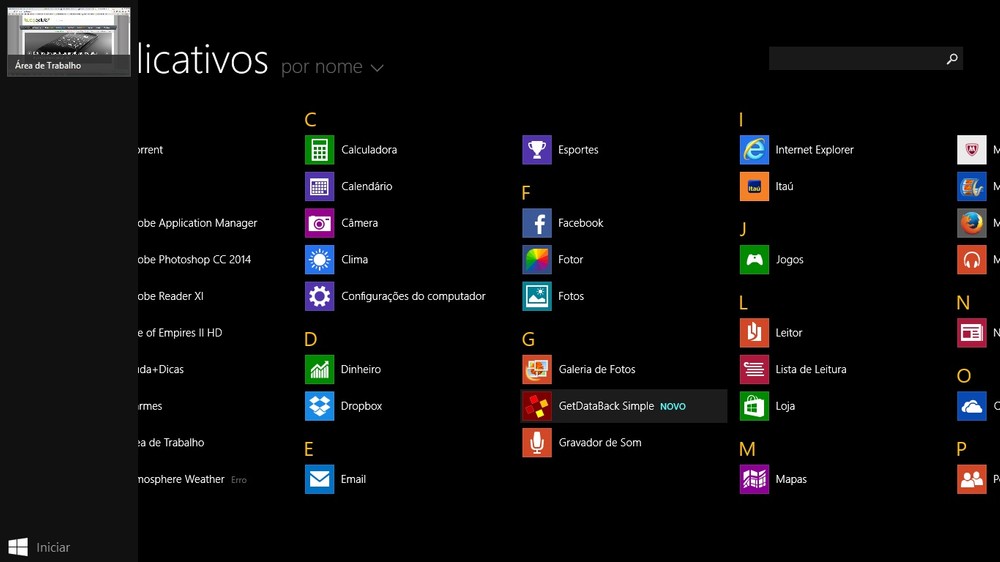1000x562 pixels.
Task: Click the Configurações do computador gear icon
Action: 319,296
